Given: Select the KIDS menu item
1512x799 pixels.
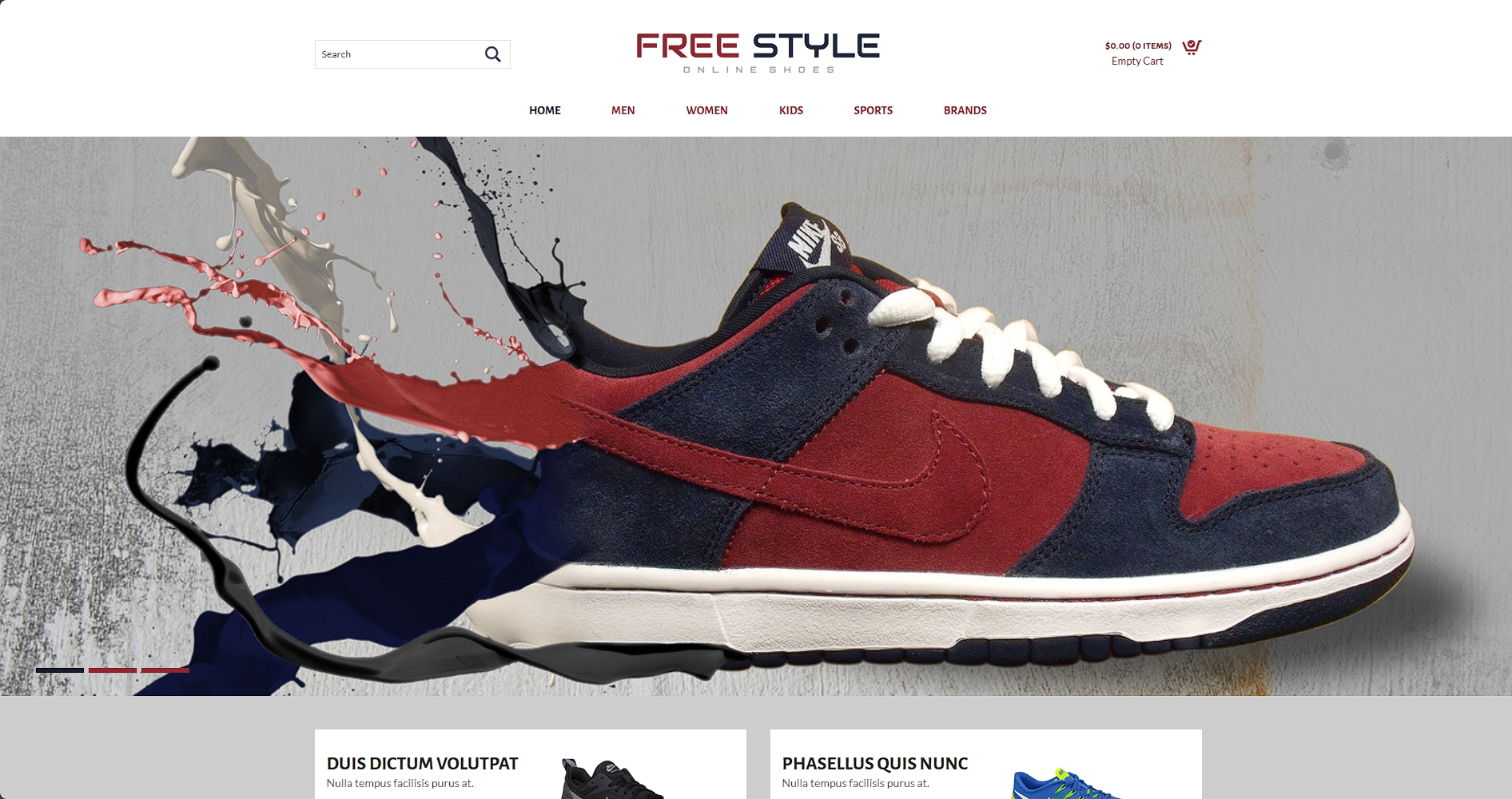Looking at the screenshot, I should (791, 110).
